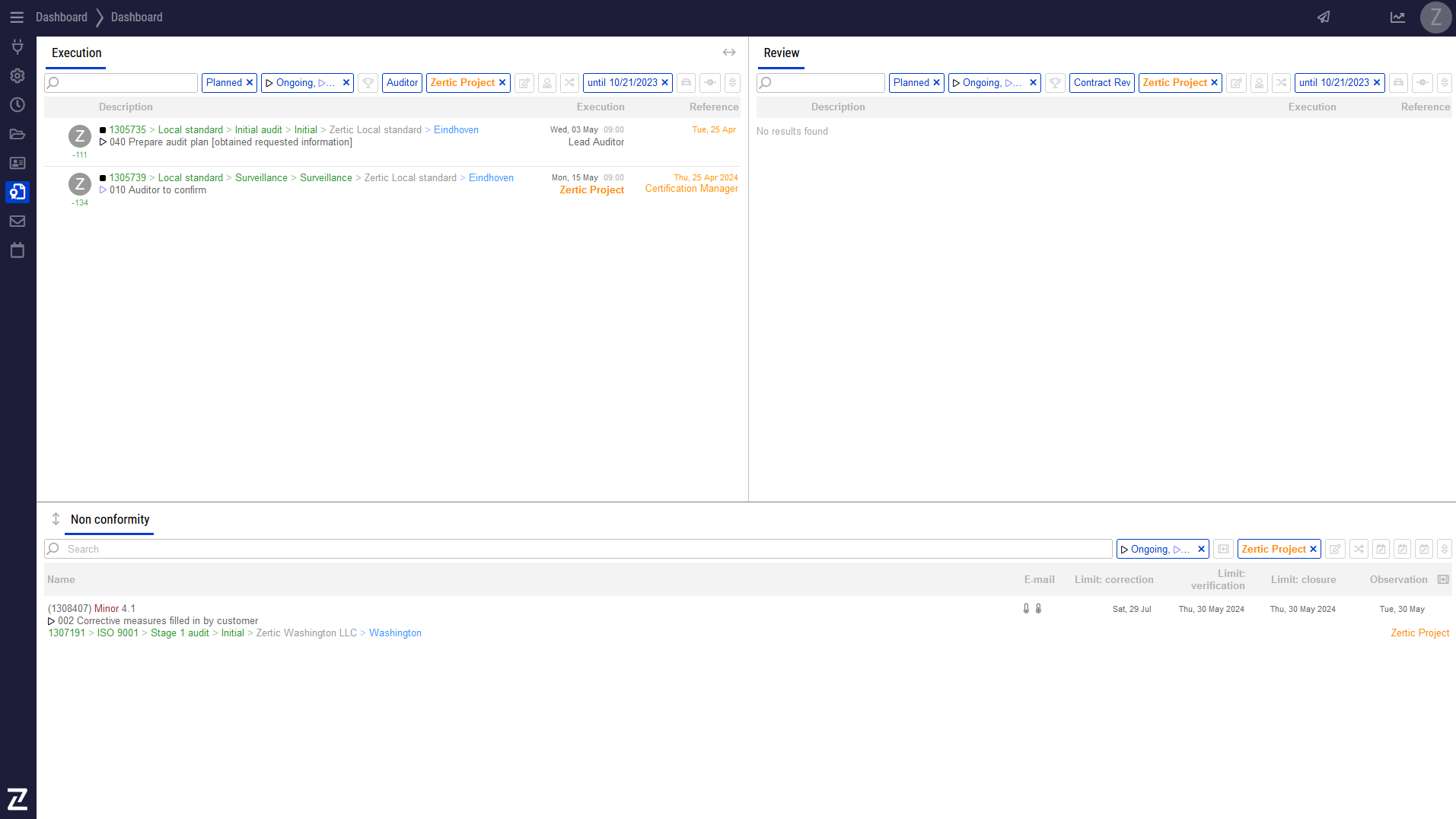Open the envelope mail icon in sidebar
The image size is (1456, 819).
(x=18, y=221)
